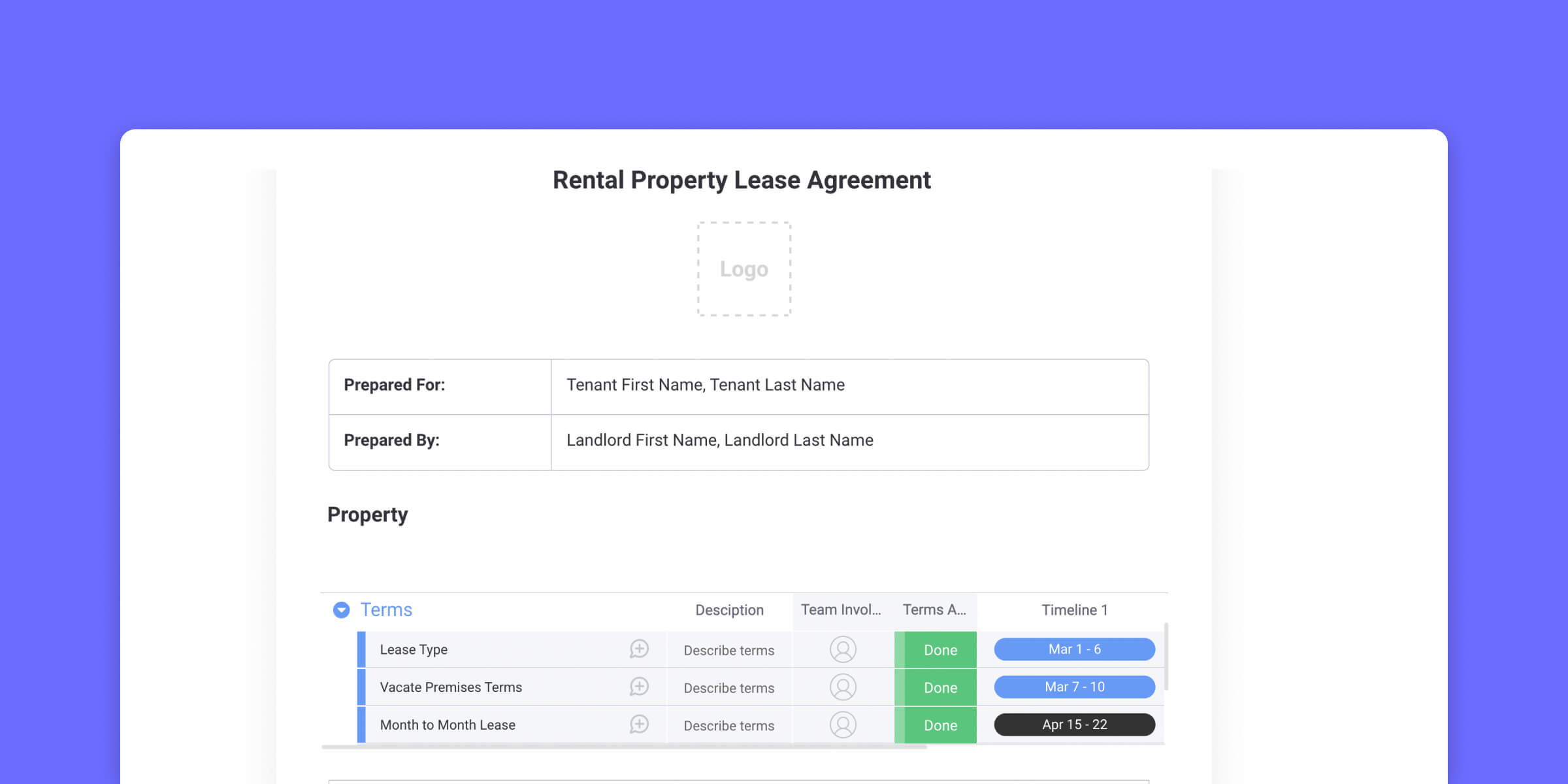Click the Logo placeholder box
1568x784 pixels.
[x=743, y=269]
